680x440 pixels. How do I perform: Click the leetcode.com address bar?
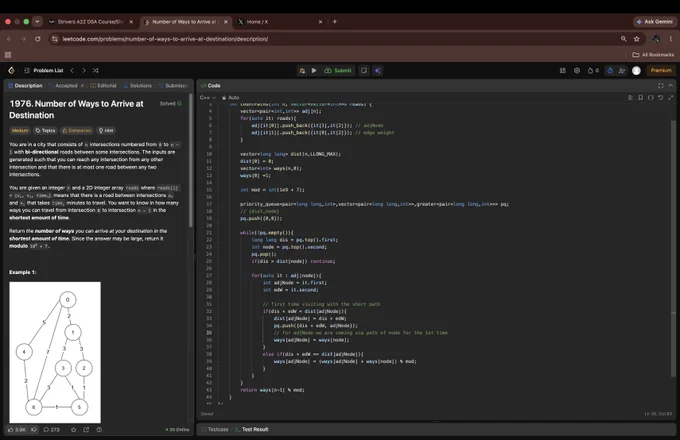coord(334,39)
